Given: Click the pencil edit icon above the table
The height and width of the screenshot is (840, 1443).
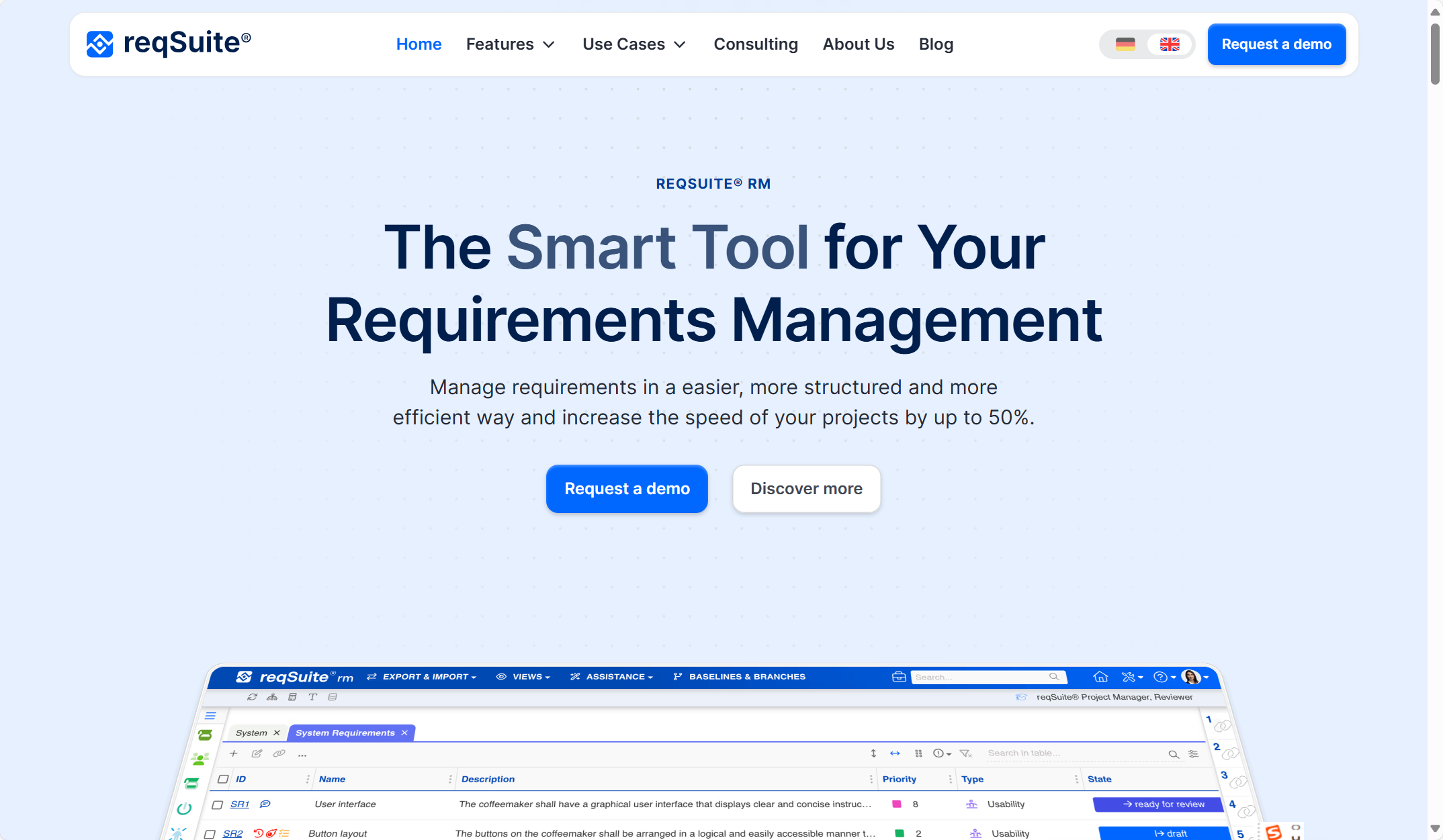Looking at the screenshot, I should [x=257, y=753].
